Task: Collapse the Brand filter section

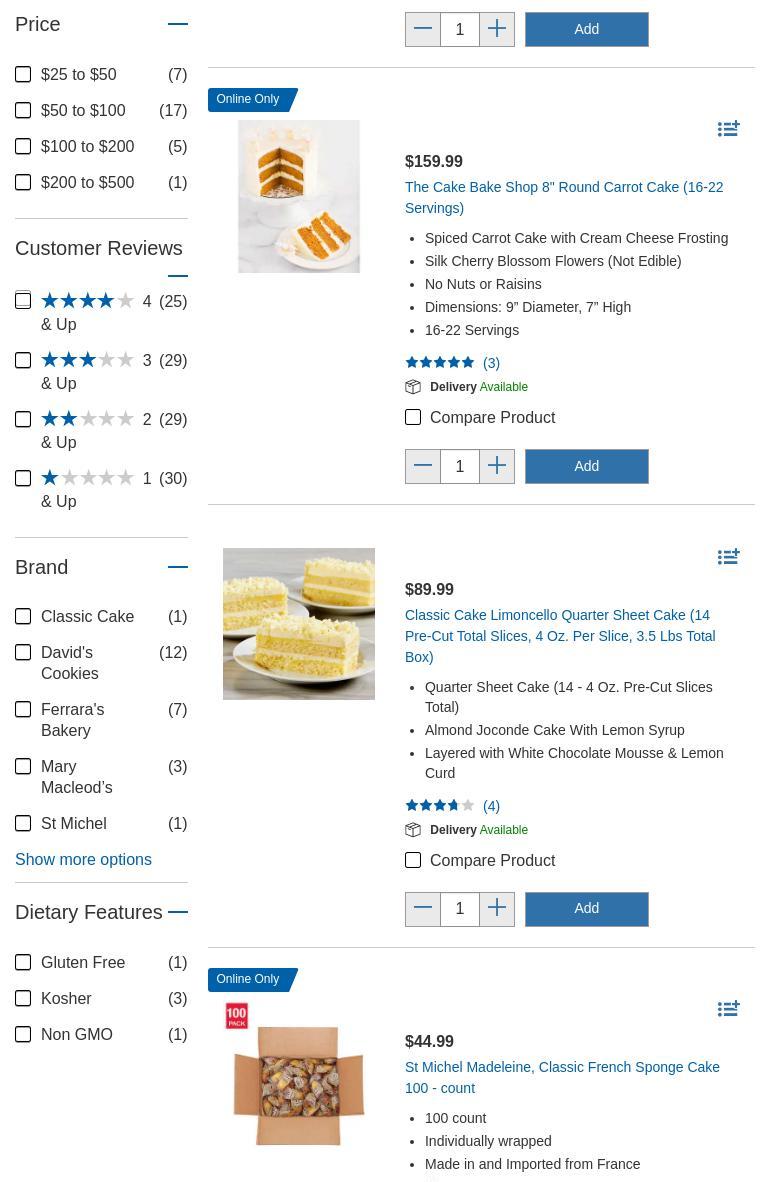Action: (178, 567)
